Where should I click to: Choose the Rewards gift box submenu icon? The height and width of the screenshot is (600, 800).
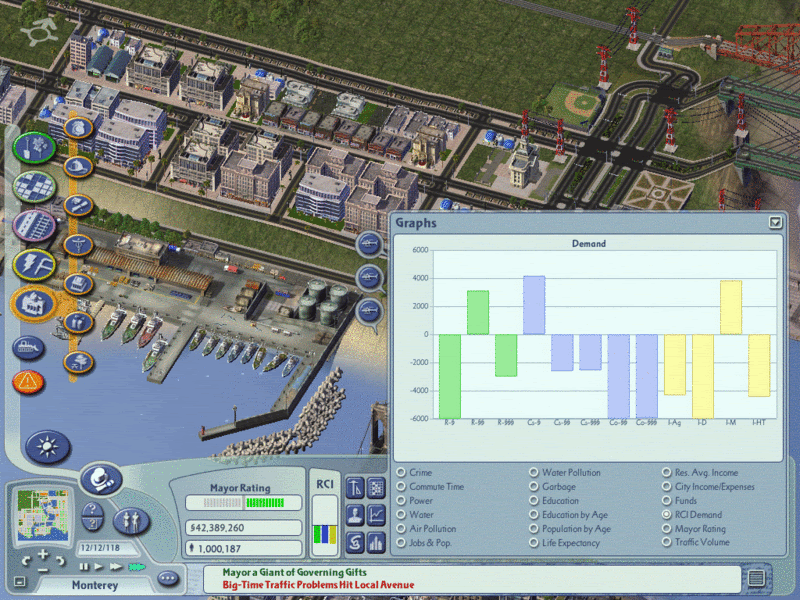point(78,322)
